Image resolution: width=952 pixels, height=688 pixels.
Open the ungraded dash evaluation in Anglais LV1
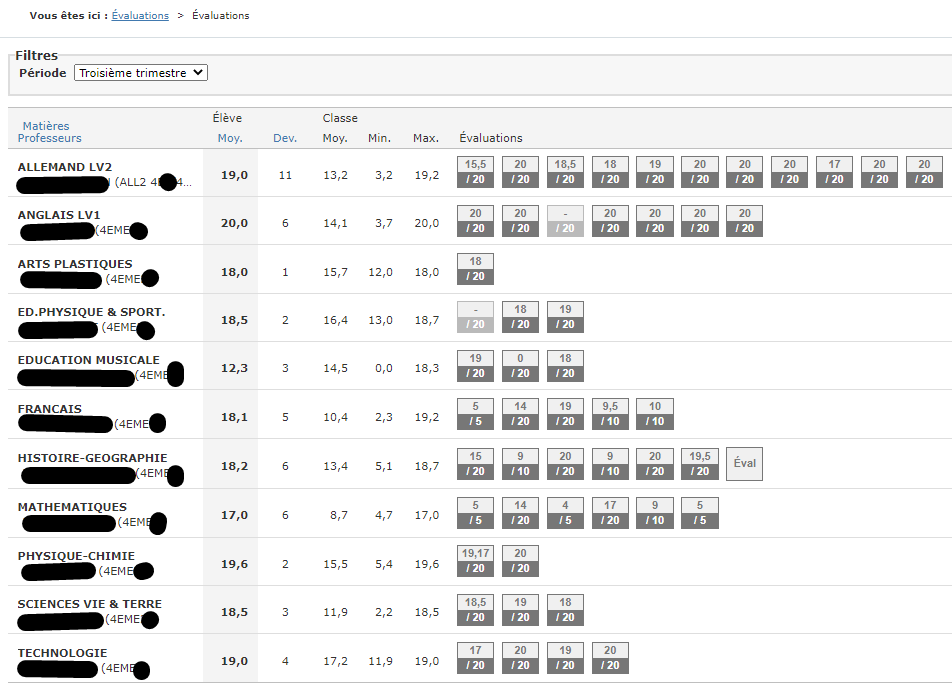click(565, 221)
